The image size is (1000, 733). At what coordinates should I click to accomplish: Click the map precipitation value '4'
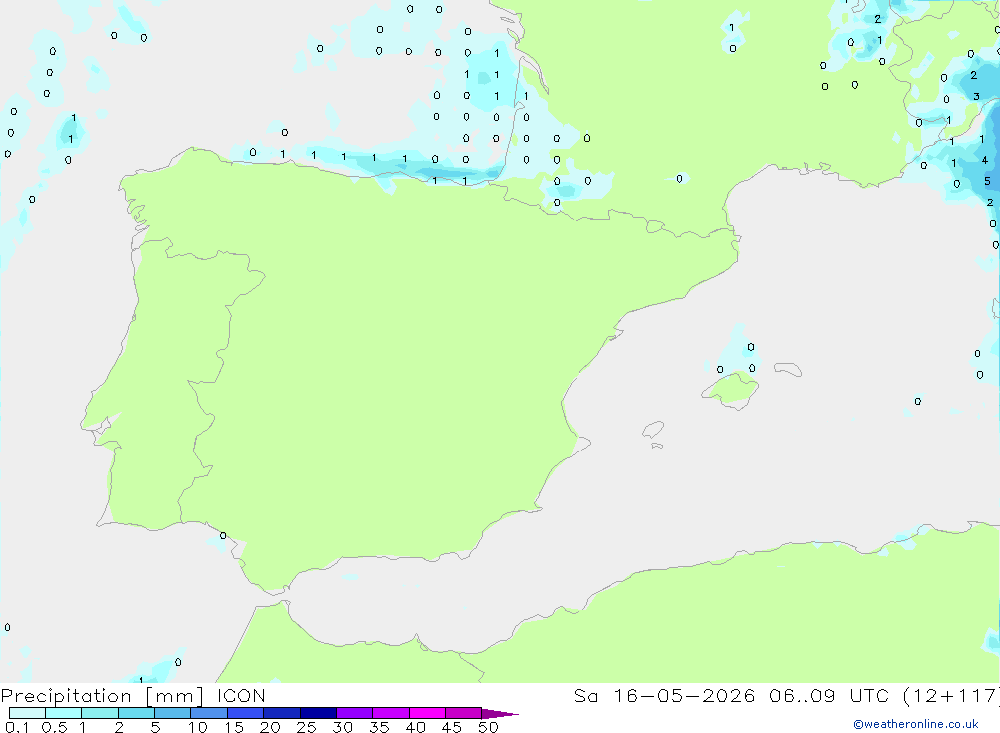point(985,160)
